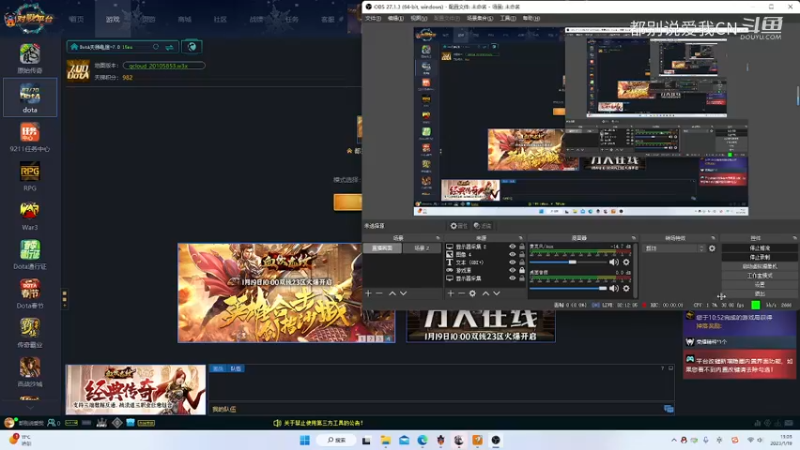Switch to the 商城 tab in the game platform
Image resolution: width=800 pixels, height=450 pixels.
(x=185, y=19)
